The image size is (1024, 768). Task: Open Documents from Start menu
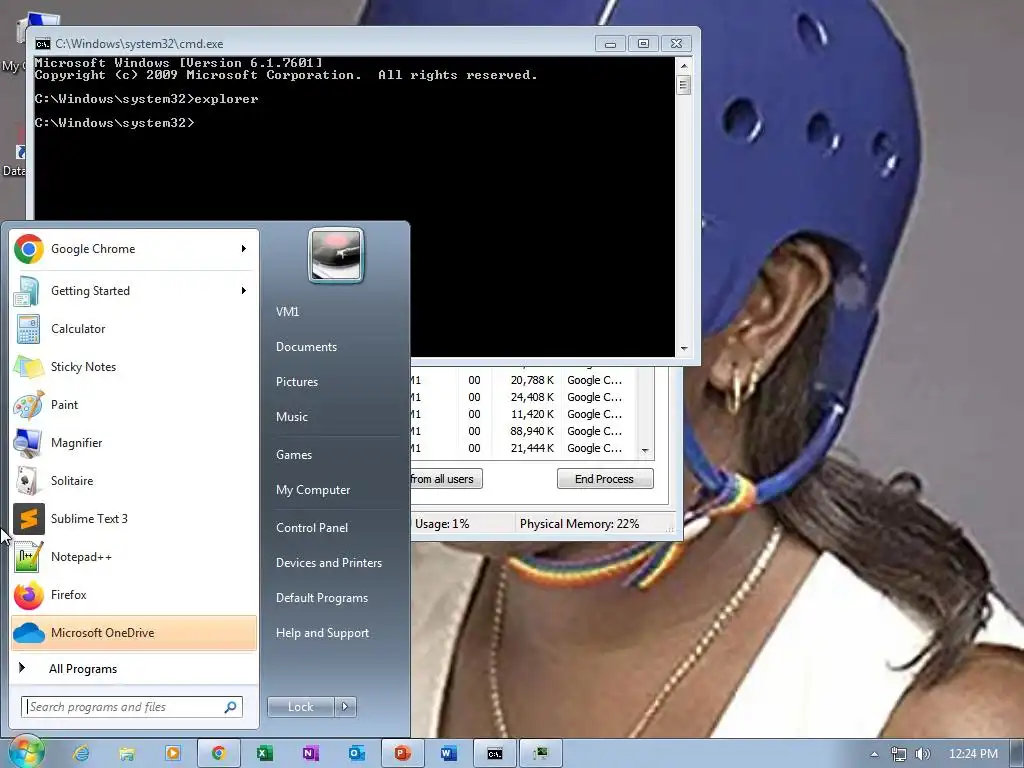(x=306, y=347)
